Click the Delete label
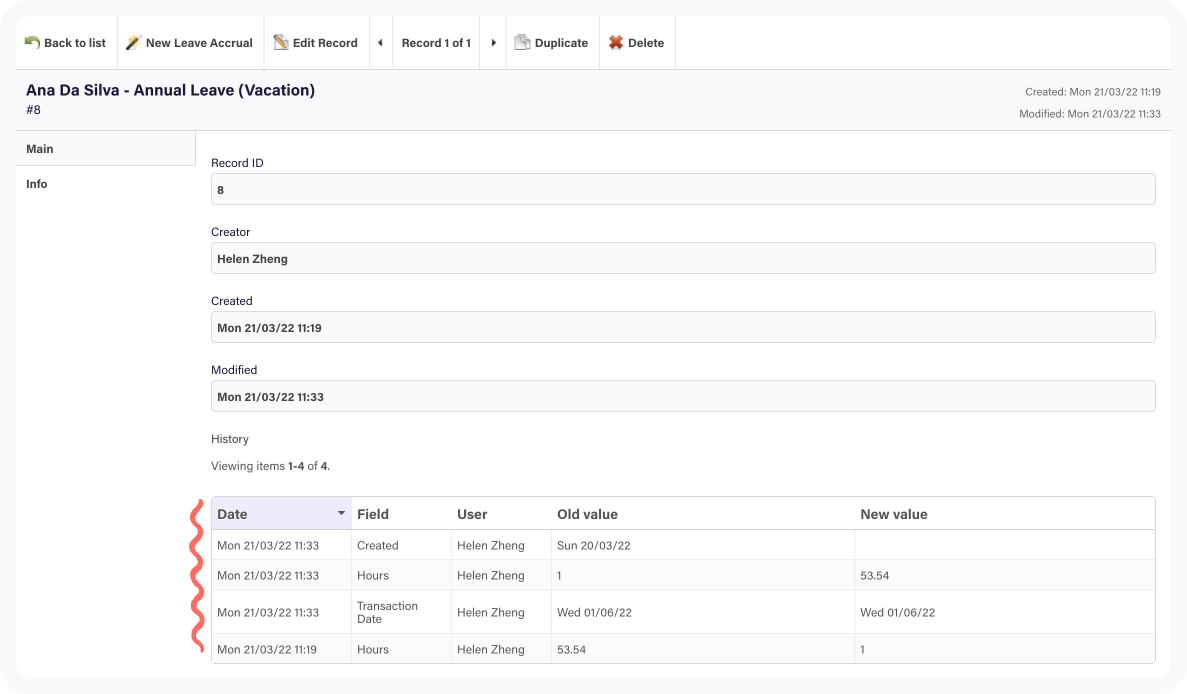Viewport: 1187px width, 694px height. (x=646, y=43)
